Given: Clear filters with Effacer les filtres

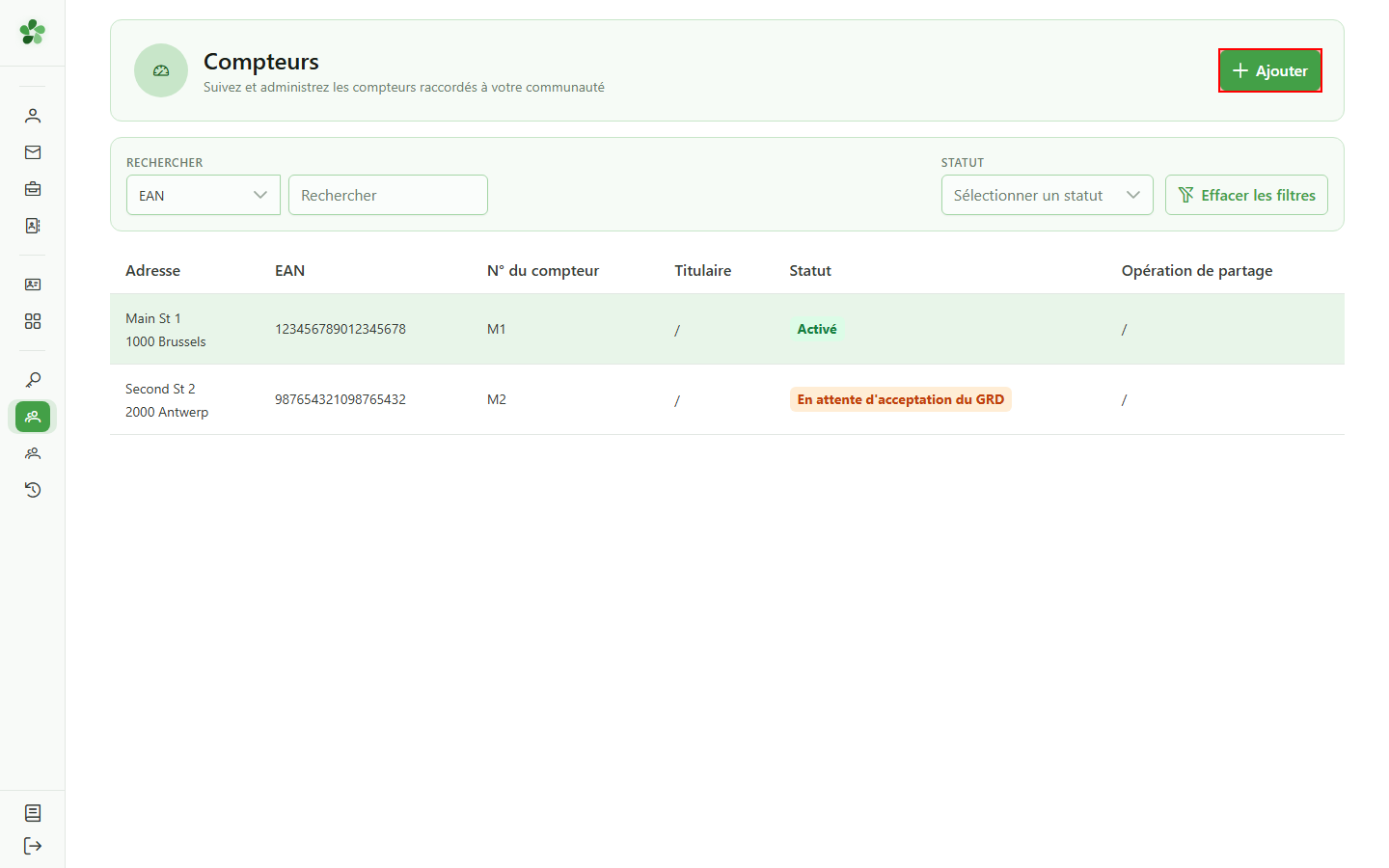Looking at the screenshot, I should (1246, 195).
